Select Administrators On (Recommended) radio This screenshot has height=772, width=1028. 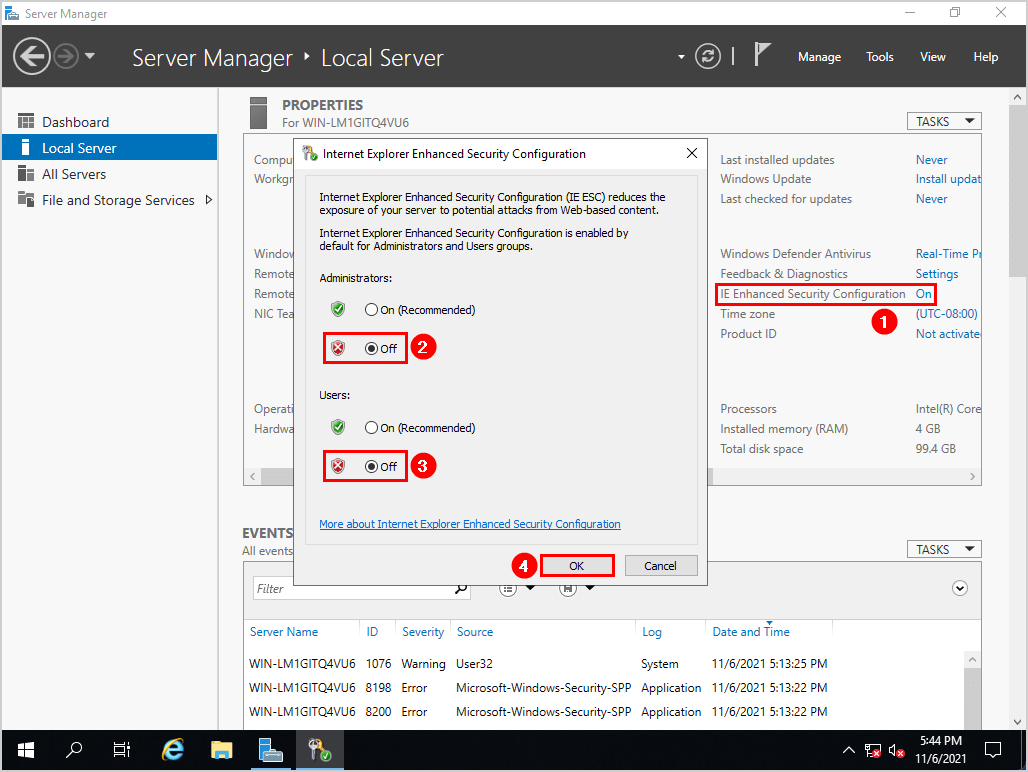point(371,309)
